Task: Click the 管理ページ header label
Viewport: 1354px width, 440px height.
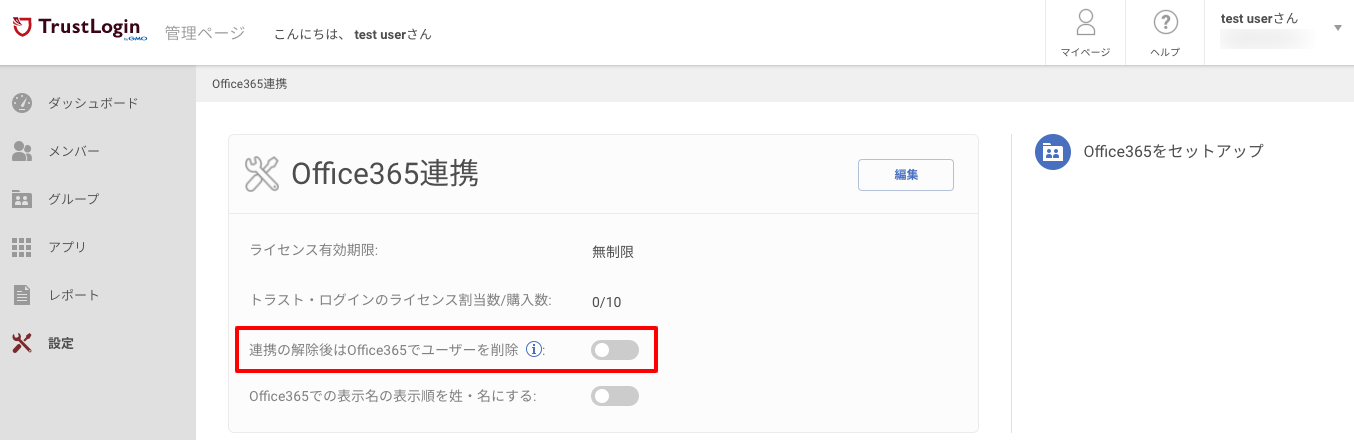Action: 205,33
